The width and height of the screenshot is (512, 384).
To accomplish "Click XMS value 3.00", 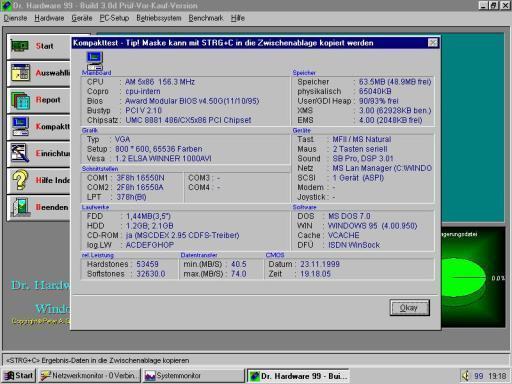I will click(x=395, y=110).
